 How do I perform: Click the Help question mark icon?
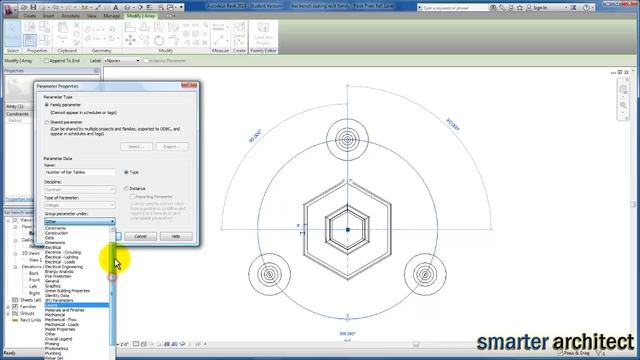click(x=587, y=8)
